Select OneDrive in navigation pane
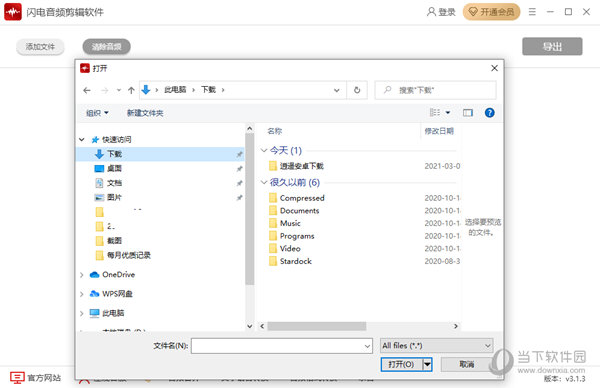The width and height of the screenshot is (600, 388). coord(118,274)
